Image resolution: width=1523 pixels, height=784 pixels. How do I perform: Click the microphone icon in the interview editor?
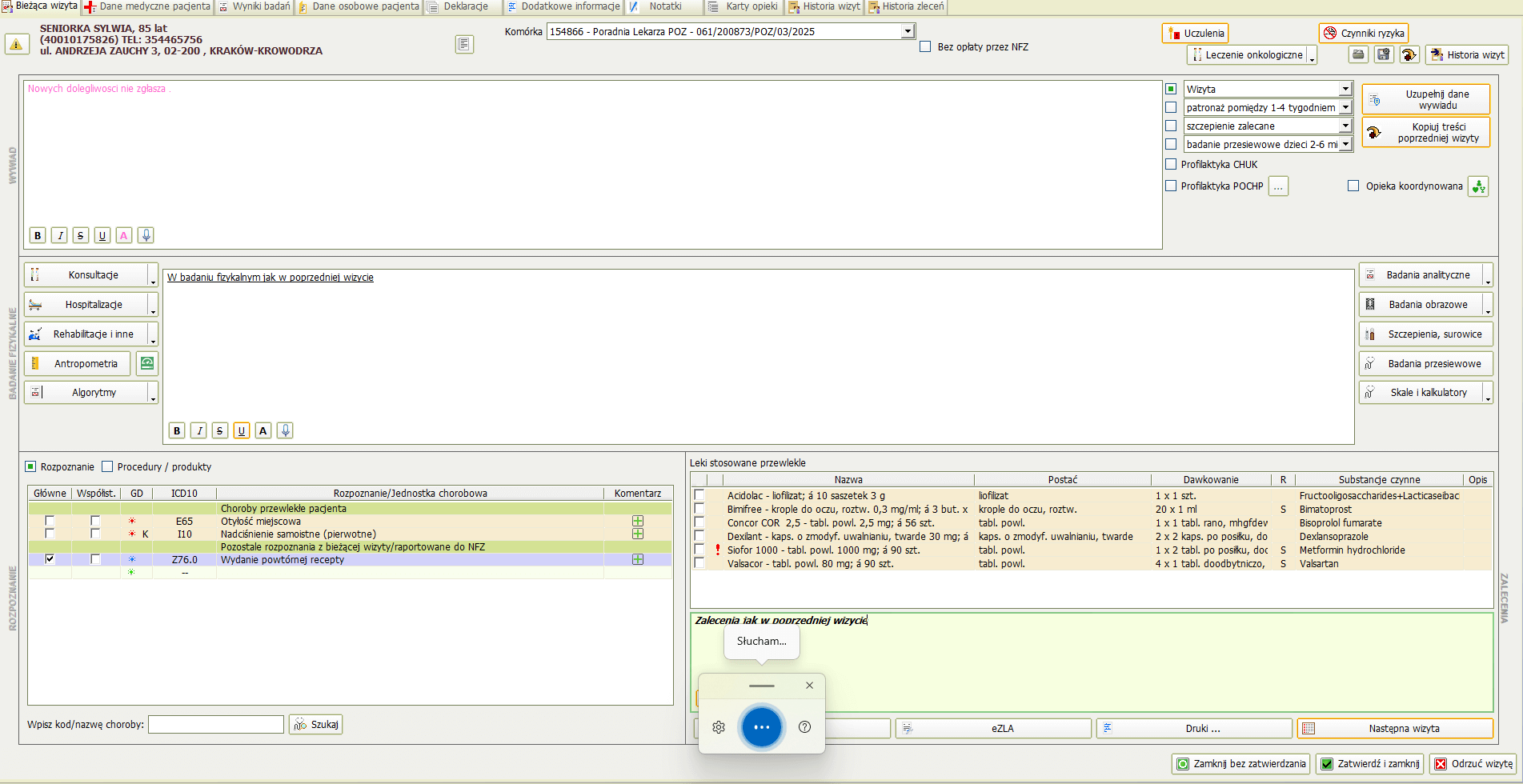pyautogui.click(x=146, y=235)
